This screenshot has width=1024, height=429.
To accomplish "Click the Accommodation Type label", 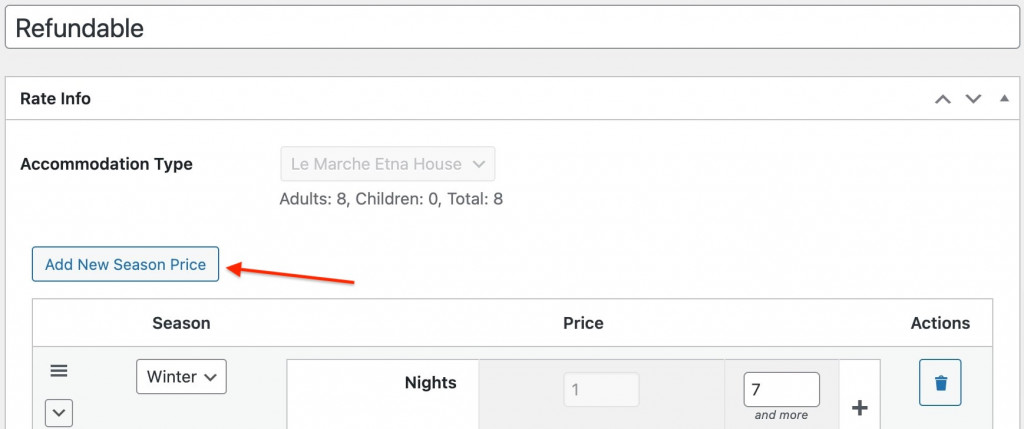I will [x=106, y=164].
